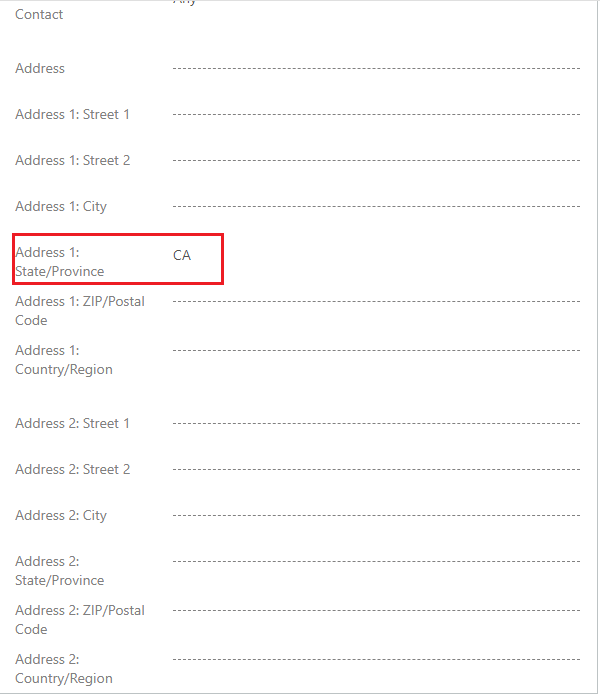
Task: Click the Address 1: Street 1 field
Action: [376, 114]
